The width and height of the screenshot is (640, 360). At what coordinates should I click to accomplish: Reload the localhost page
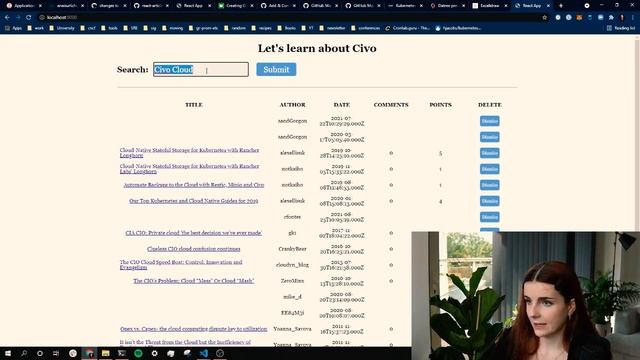(x=29, y=18)
